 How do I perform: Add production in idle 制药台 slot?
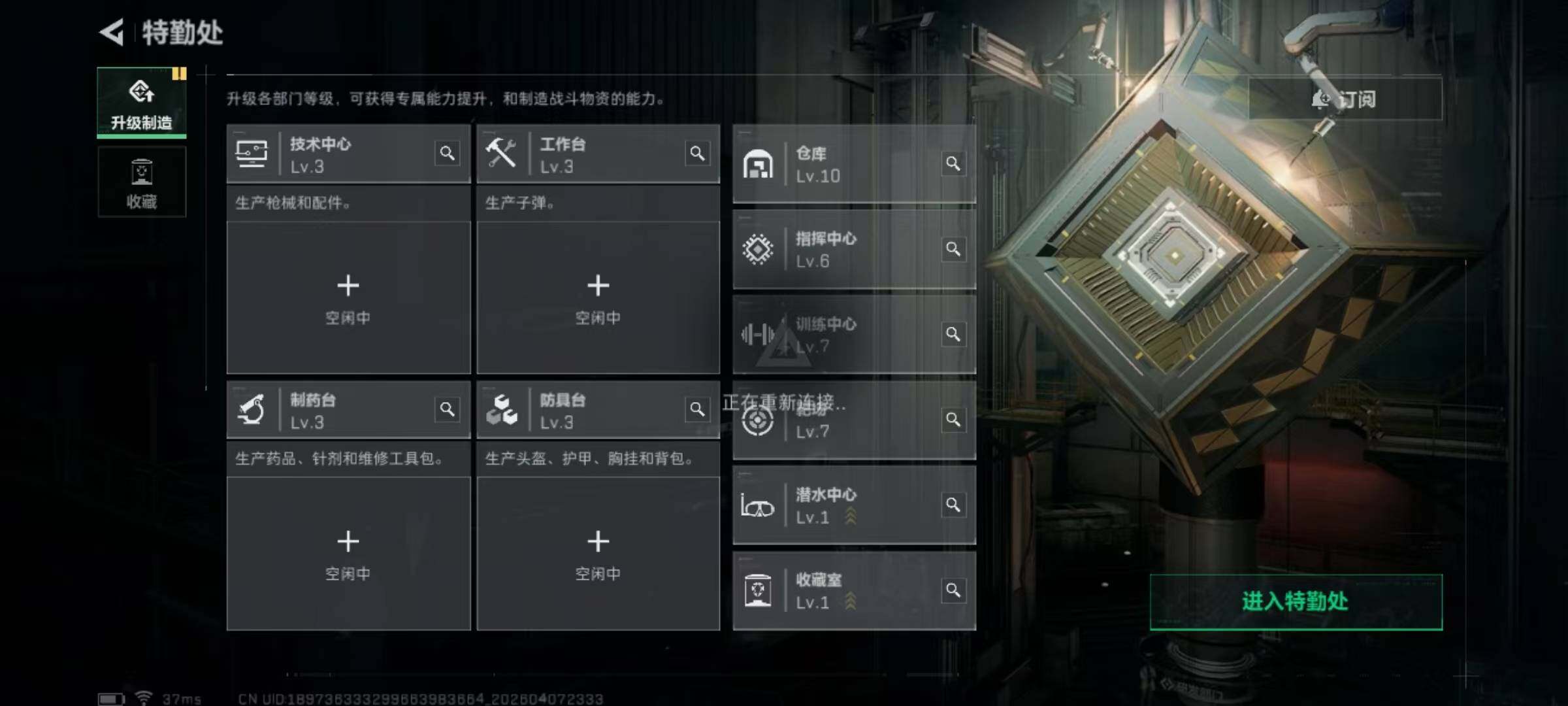348,554
